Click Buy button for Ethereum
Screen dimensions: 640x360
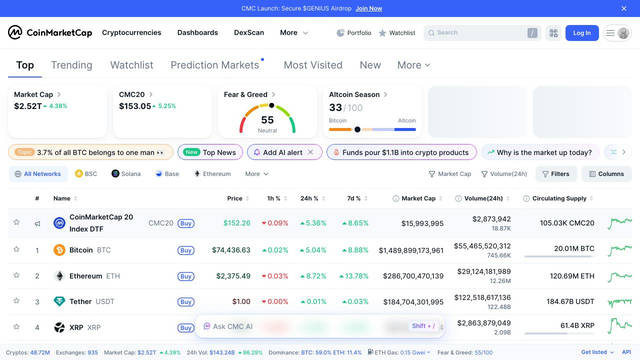[186, 276]
